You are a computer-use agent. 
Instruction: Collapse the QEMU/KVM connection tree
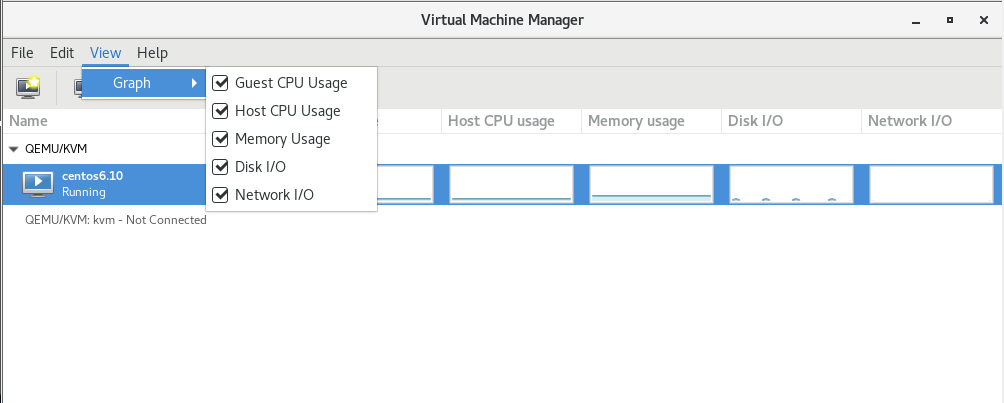coord(13,148)
